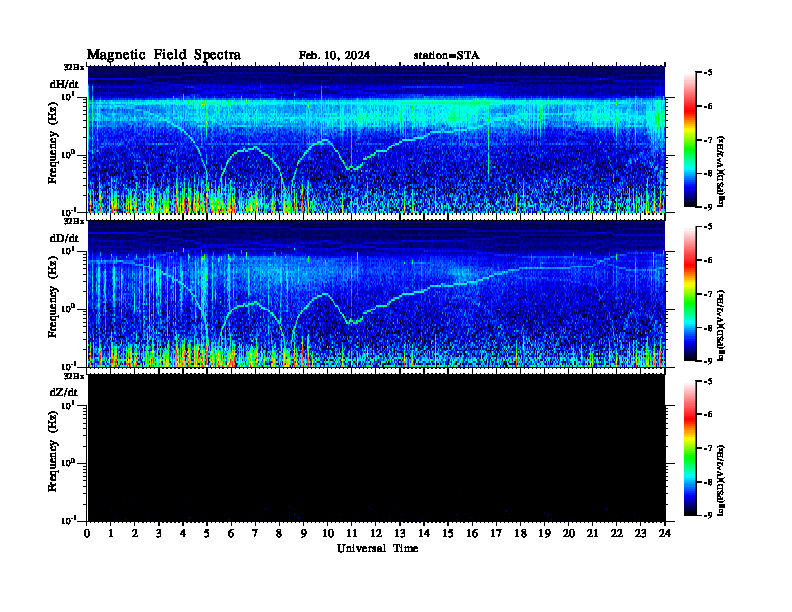Click hour tick label "22" on time axis
The height and width of the screenshot is (612, 792).
coord(616,534)
